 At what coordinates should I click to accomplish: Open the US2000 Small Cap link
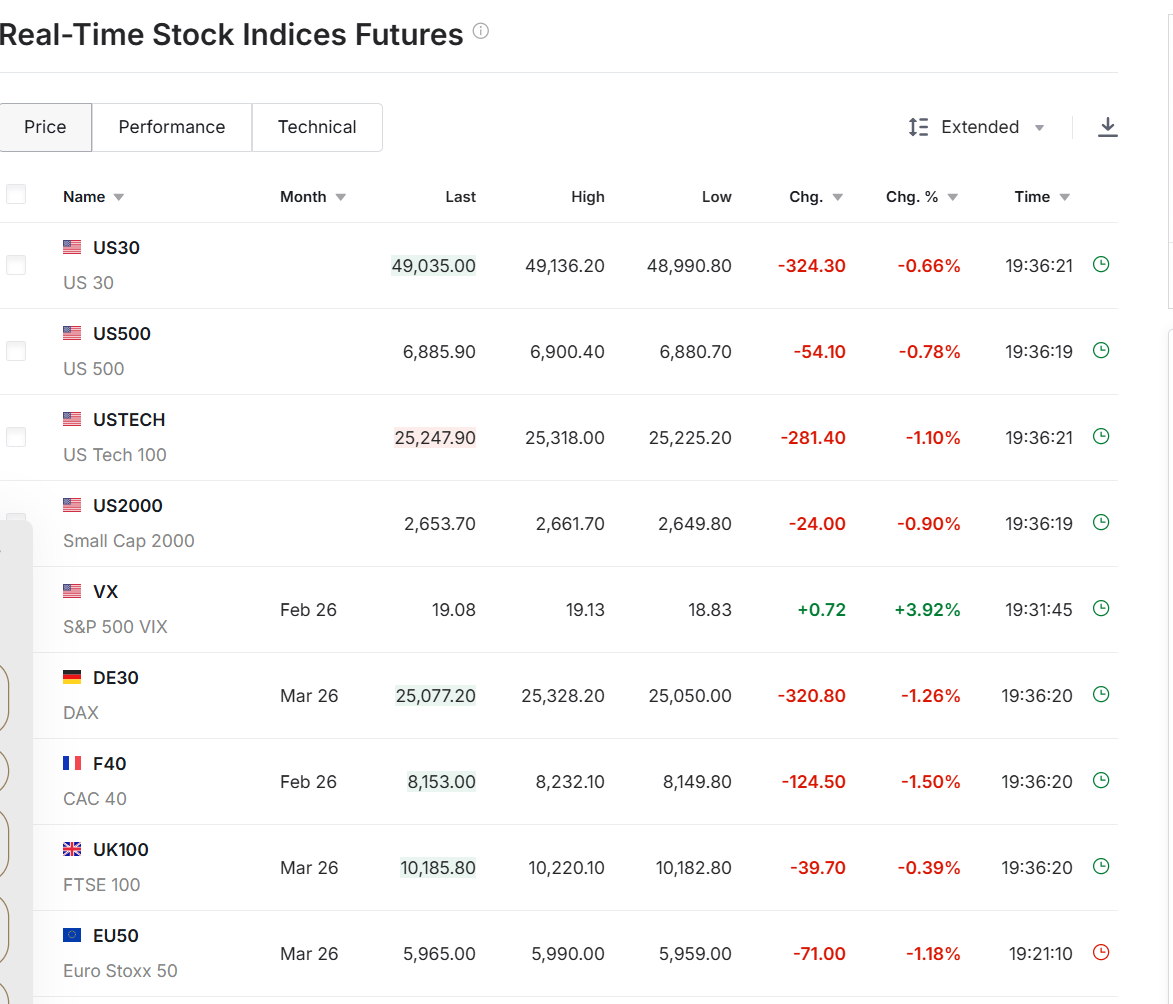(128, 506)
